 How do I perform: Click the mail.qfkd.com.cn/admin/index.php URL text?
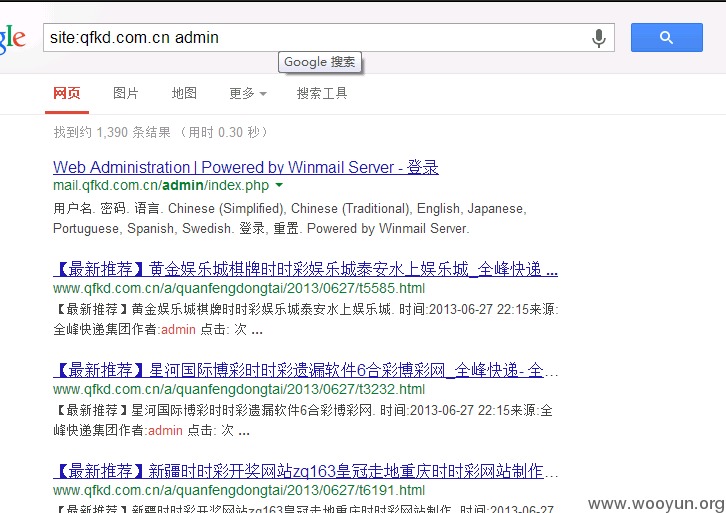point(161,185)
